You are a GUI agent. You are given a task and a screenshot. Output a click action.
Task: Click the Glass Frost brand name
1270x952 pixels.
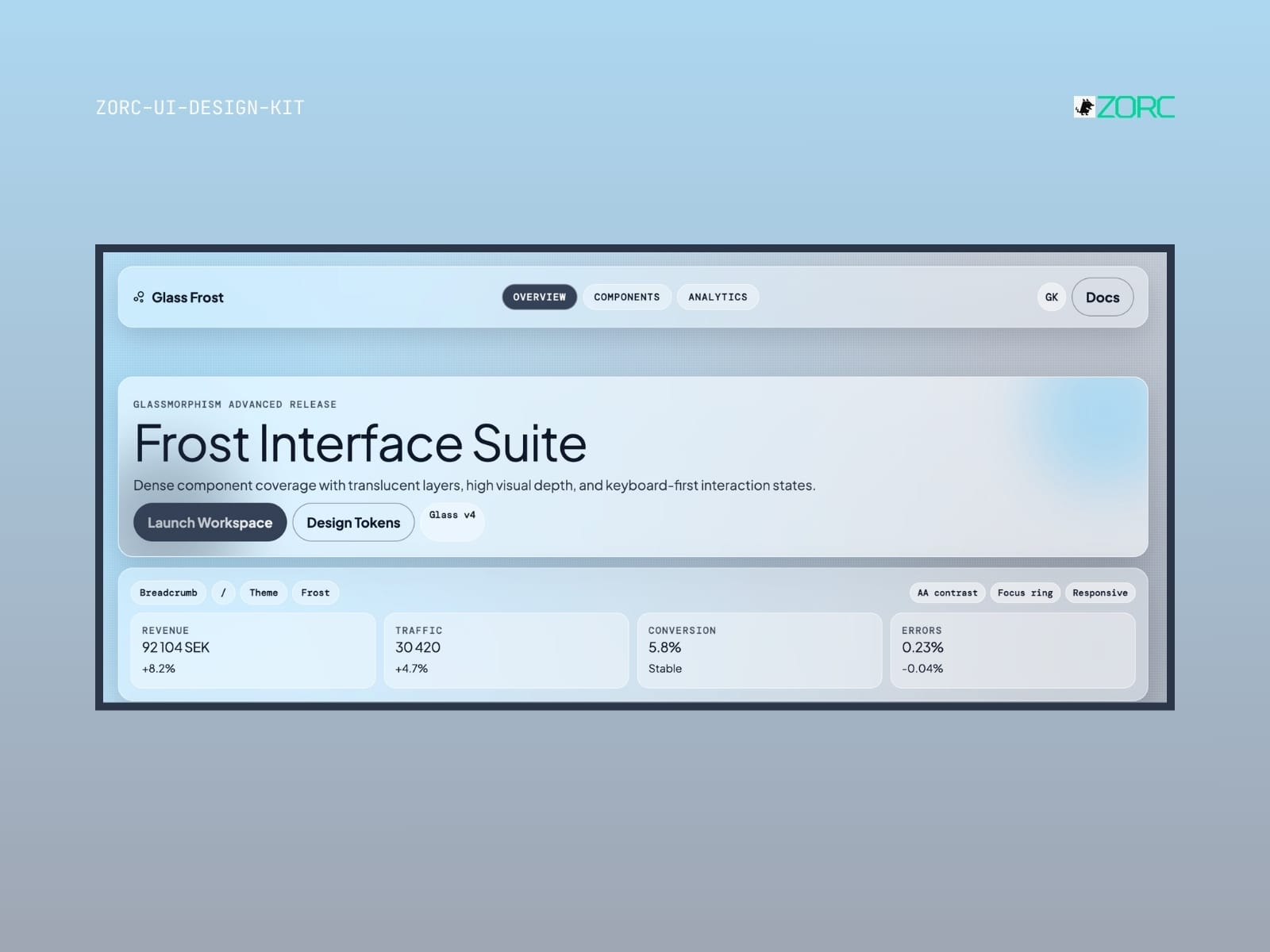click(187, 297)
